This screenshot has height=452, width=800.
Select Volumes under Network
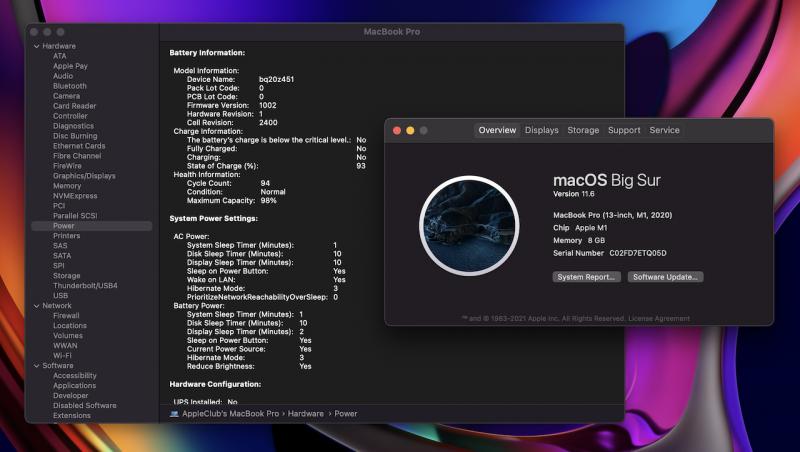[x=68, y=336]
